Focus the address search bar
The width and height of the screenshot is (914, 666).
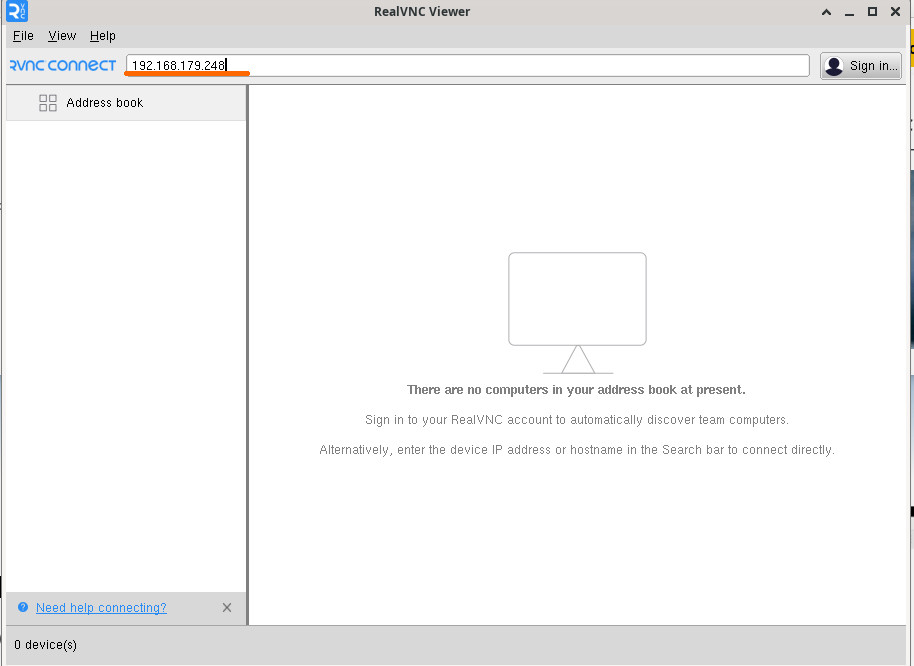(467, 65)
